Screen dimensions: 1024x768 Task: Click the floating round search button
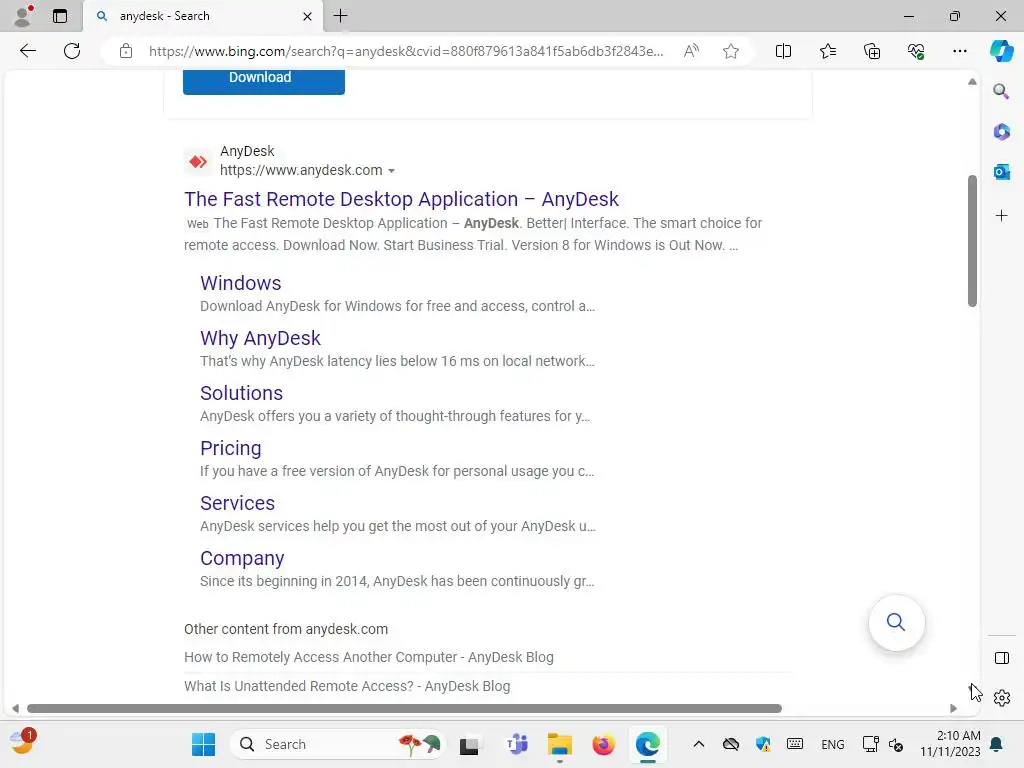click(x=896, y=622)
